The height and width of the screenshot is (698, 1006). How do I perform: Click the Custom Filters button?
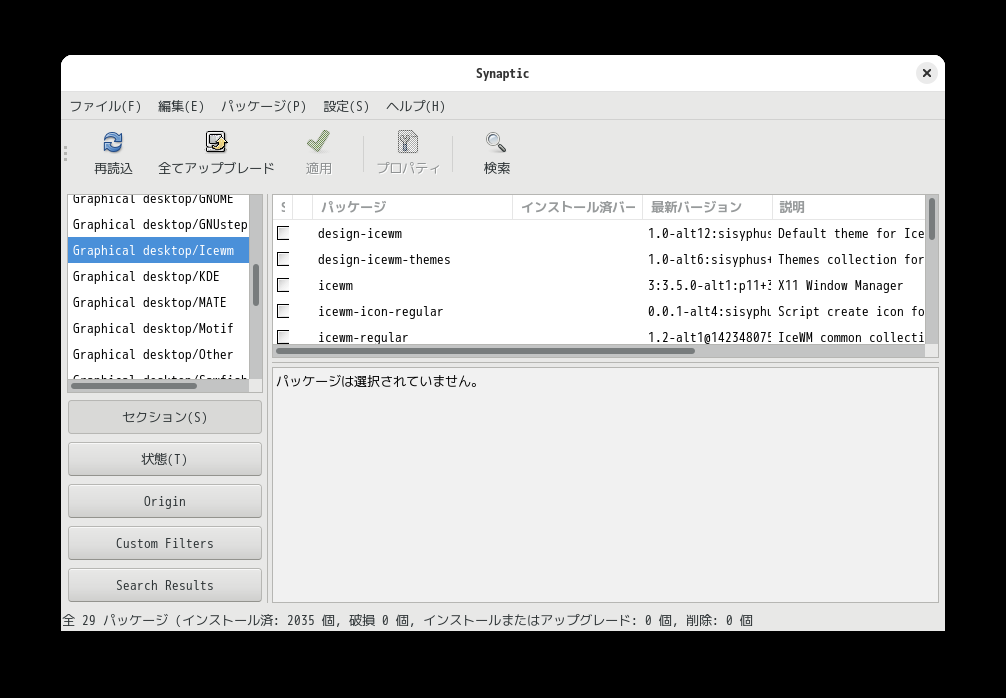click(x=165, y=543)
